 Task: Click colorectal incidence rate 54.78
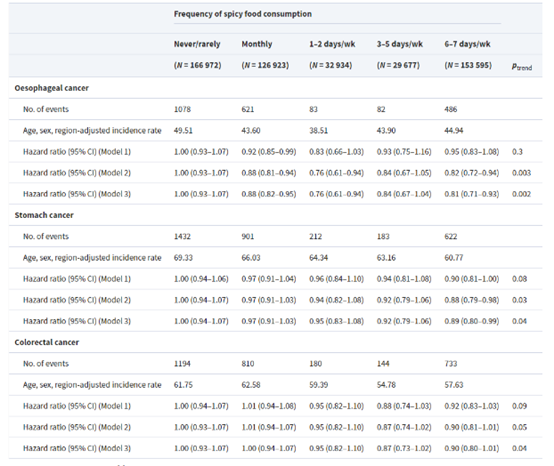pos(386,385)
